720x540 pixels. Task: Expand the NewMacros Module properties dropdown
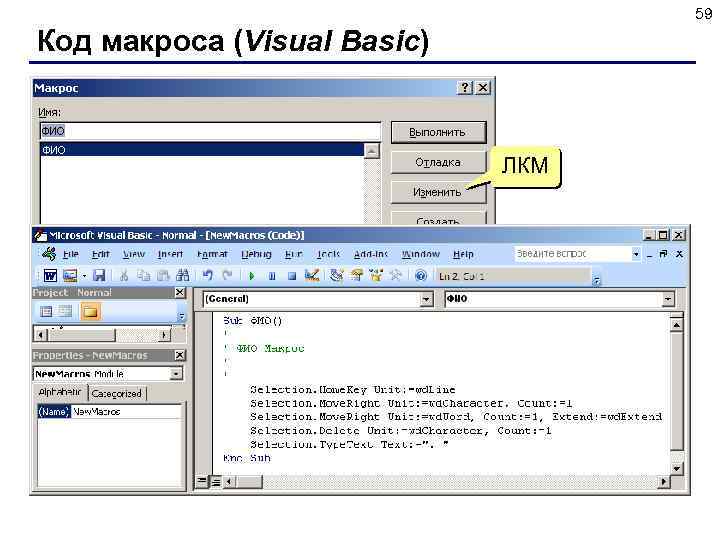[x=176, y=374]
